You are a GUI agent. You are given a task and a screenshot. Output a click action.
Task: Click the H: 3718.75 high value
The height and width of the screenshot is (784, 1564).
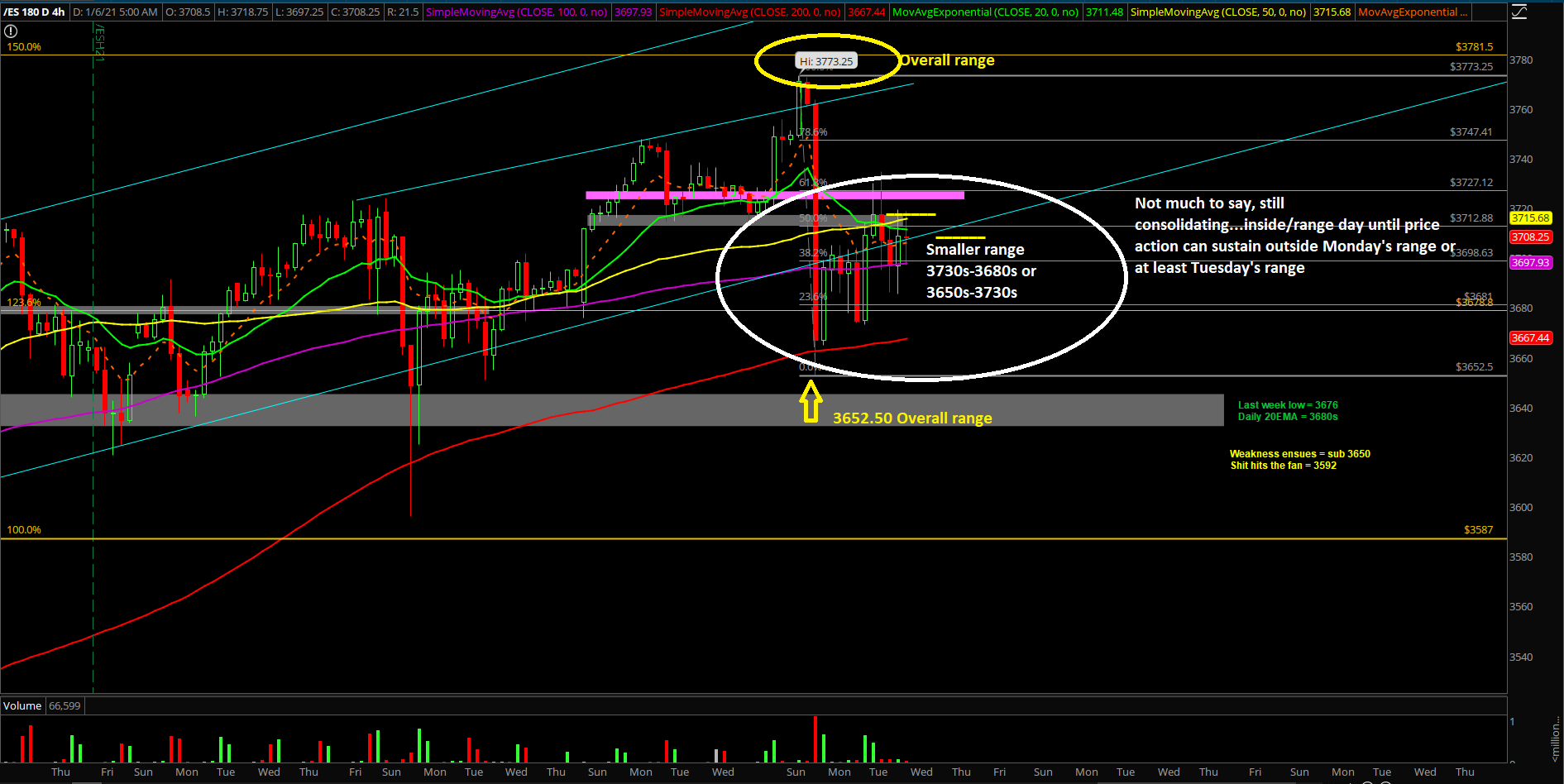(x=243, y=12)
